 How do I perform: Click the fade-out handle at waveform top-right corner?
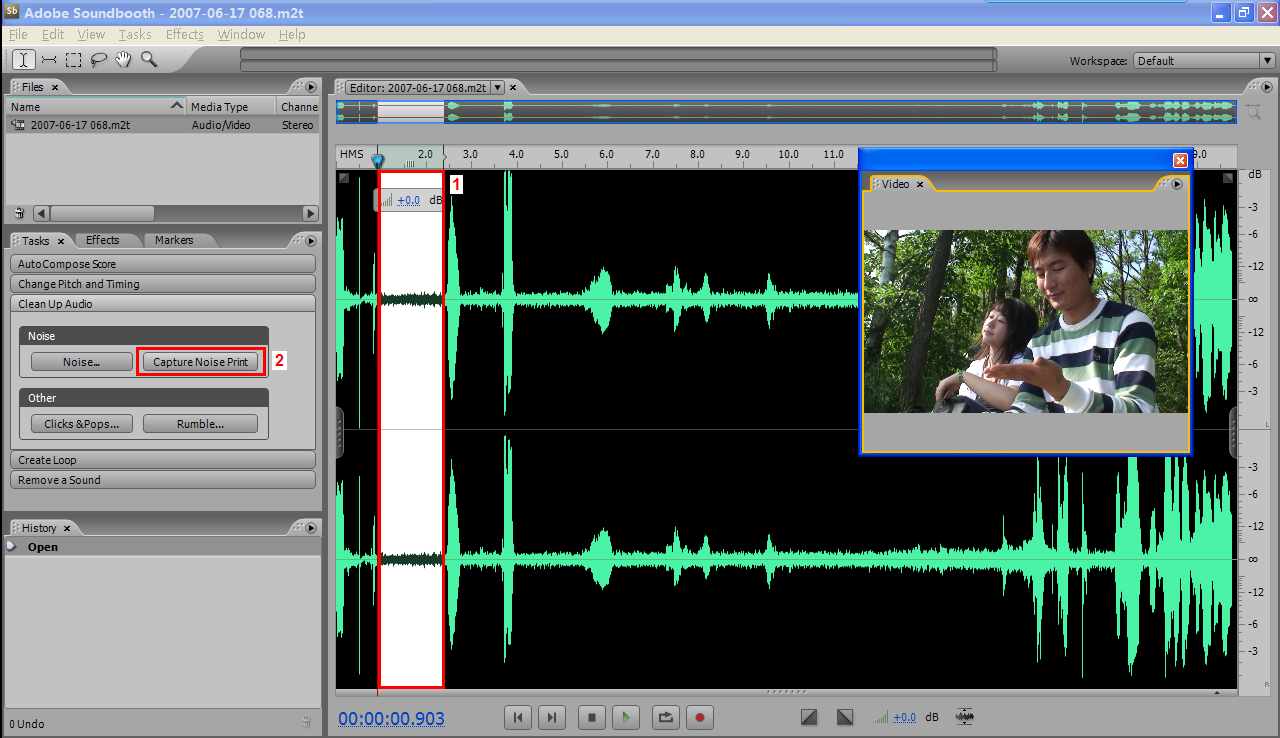click(1229, 178)
